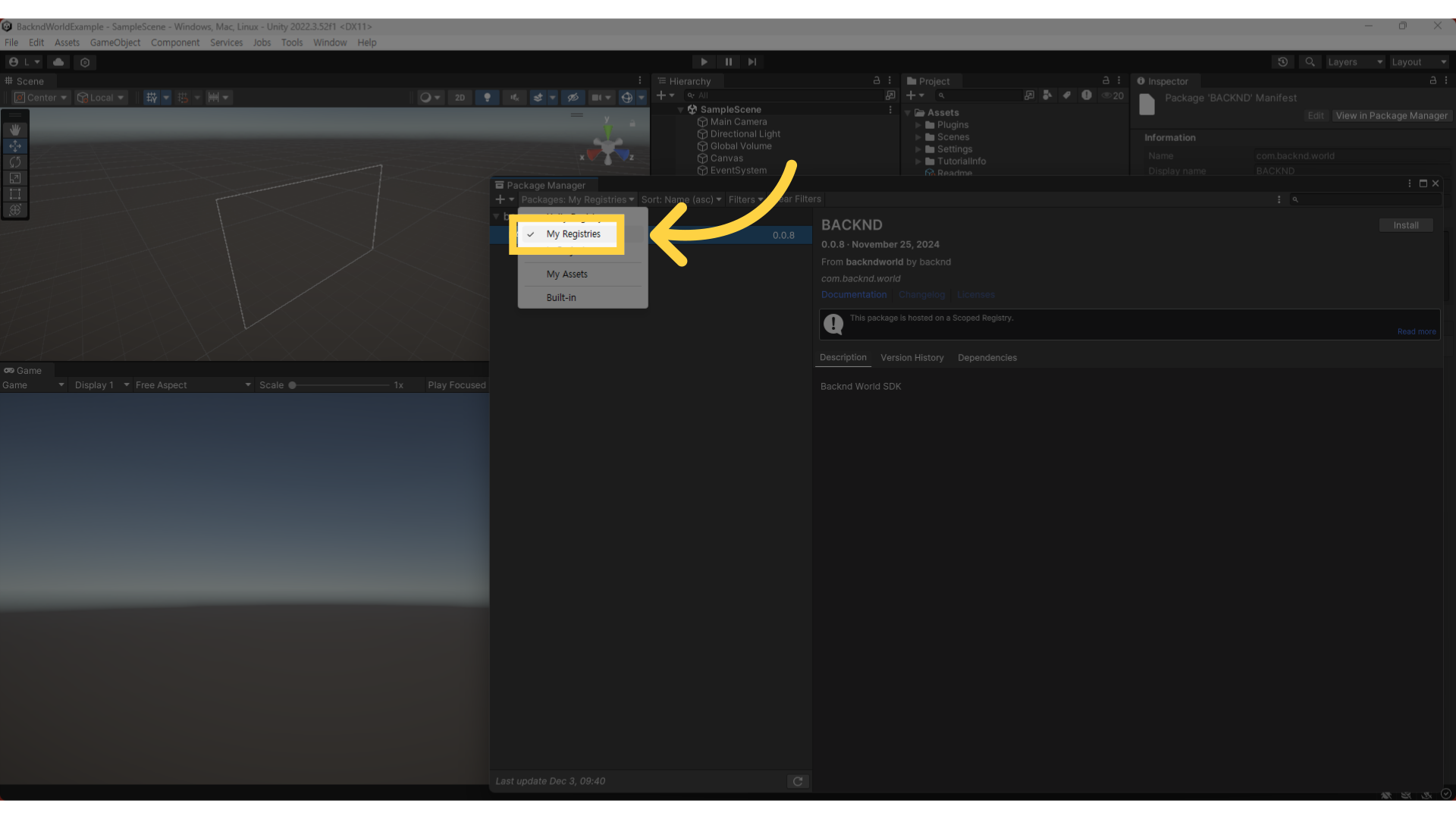The height and width of the screenshot is (819, 1456).
Task: Toggle the 2D view mode button
Action: [459, 97]
